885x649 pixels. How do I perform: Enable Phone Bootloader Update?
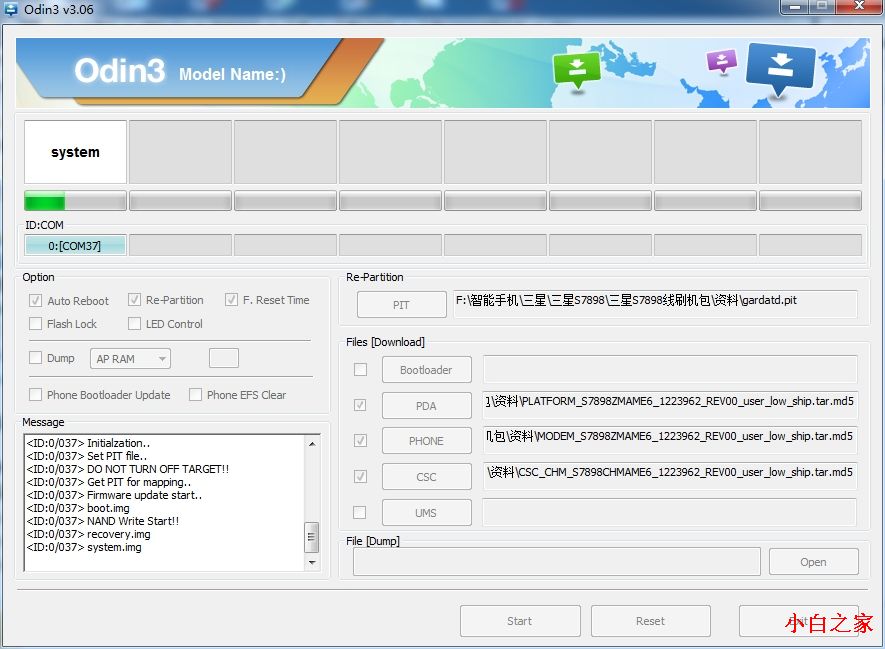click(36, 394)
